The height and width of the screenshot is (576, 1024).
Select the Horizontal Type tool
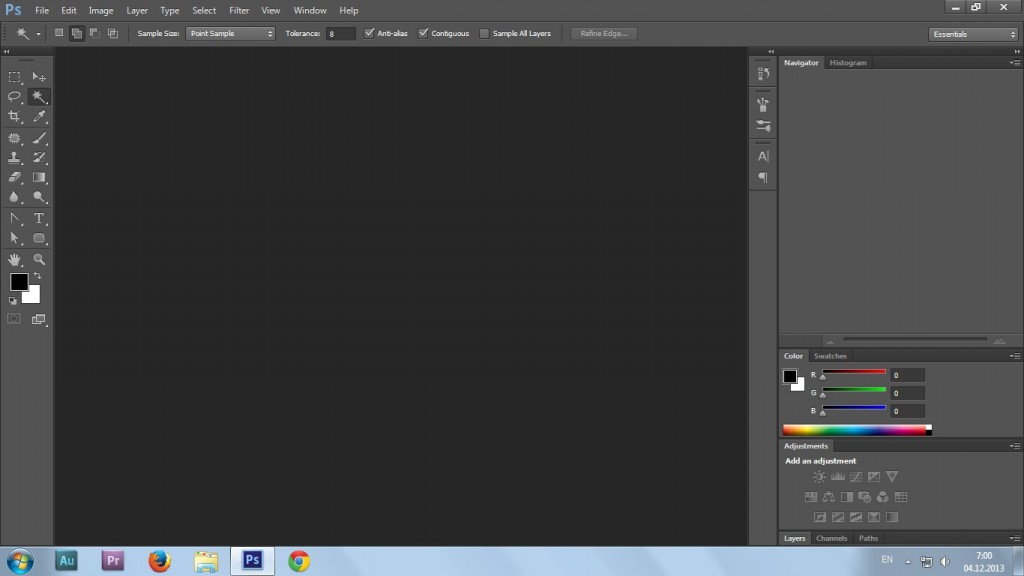(x=39, y=218)
